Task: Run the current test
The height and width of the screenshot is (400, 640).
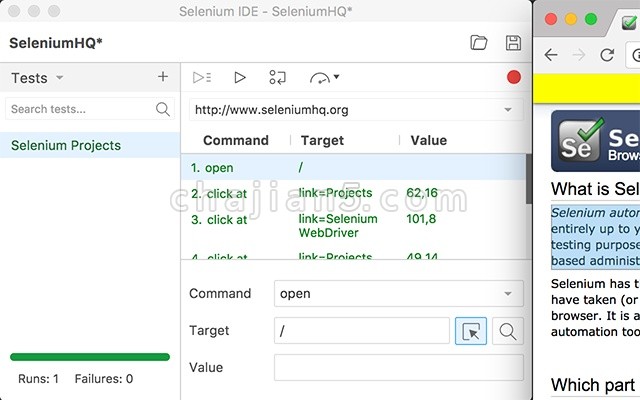Action: click(x=240, y=77)
